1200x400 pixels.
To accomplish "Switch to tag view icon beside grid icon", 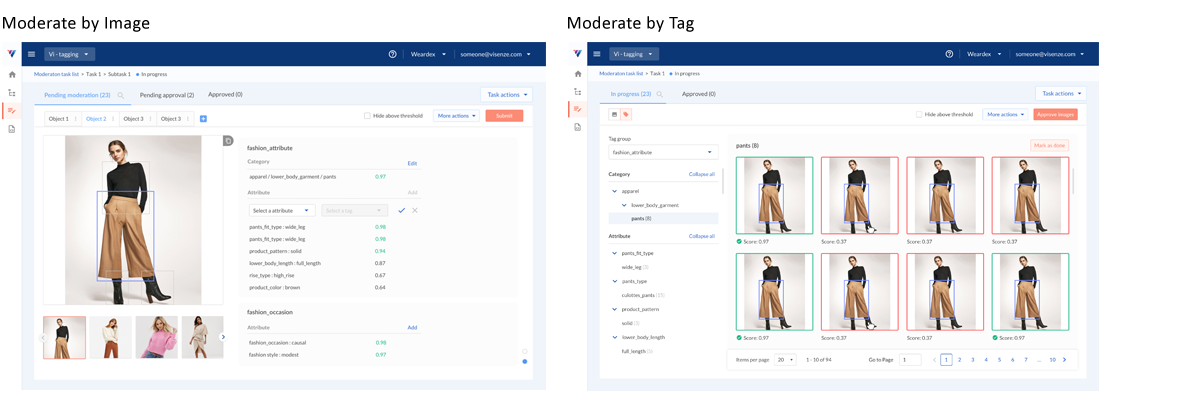I will coord(627,114).
